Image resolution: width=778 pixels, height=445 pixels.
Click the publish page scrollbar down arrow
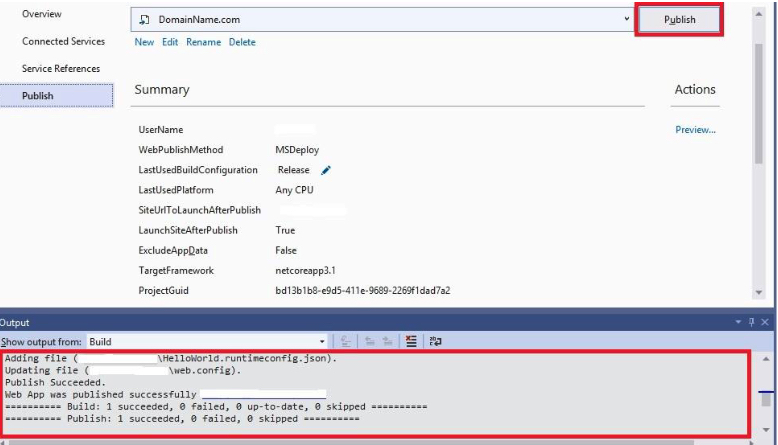click(759, 292)
